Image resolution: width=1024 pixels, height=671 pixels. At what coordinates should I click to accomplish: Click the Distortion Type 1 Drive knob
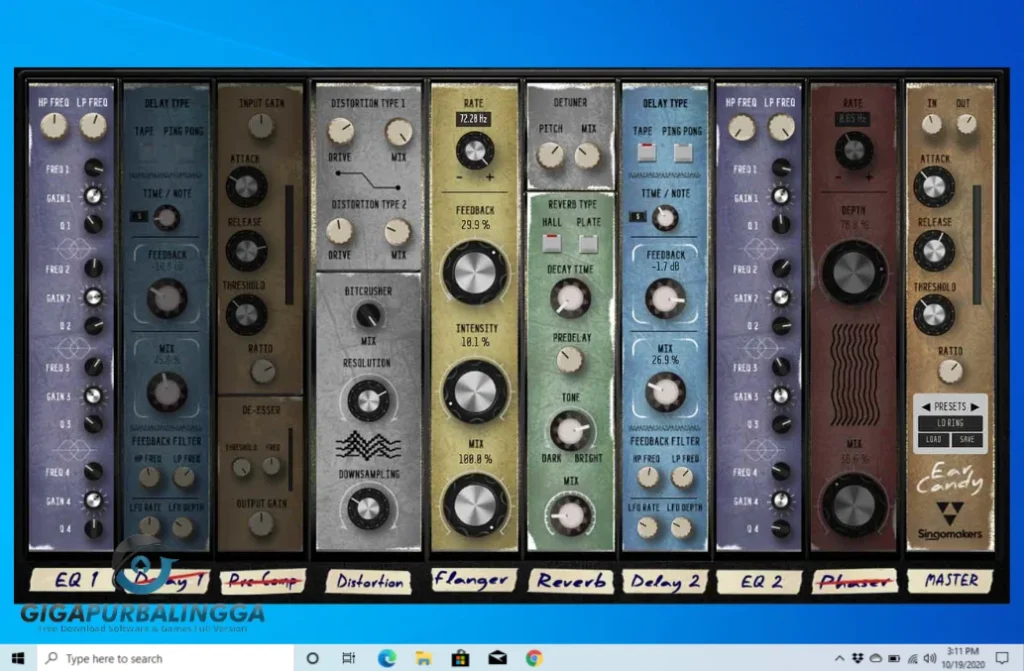341,131
